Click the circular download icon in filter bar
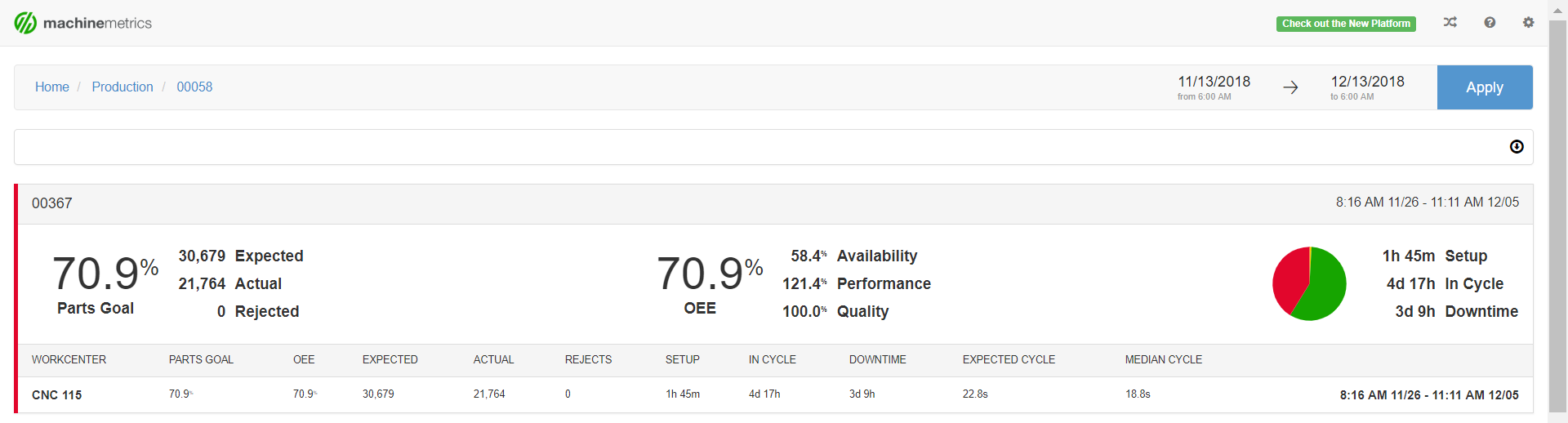The height and width of the screenshot is (423, 1568). (1517, 147)
